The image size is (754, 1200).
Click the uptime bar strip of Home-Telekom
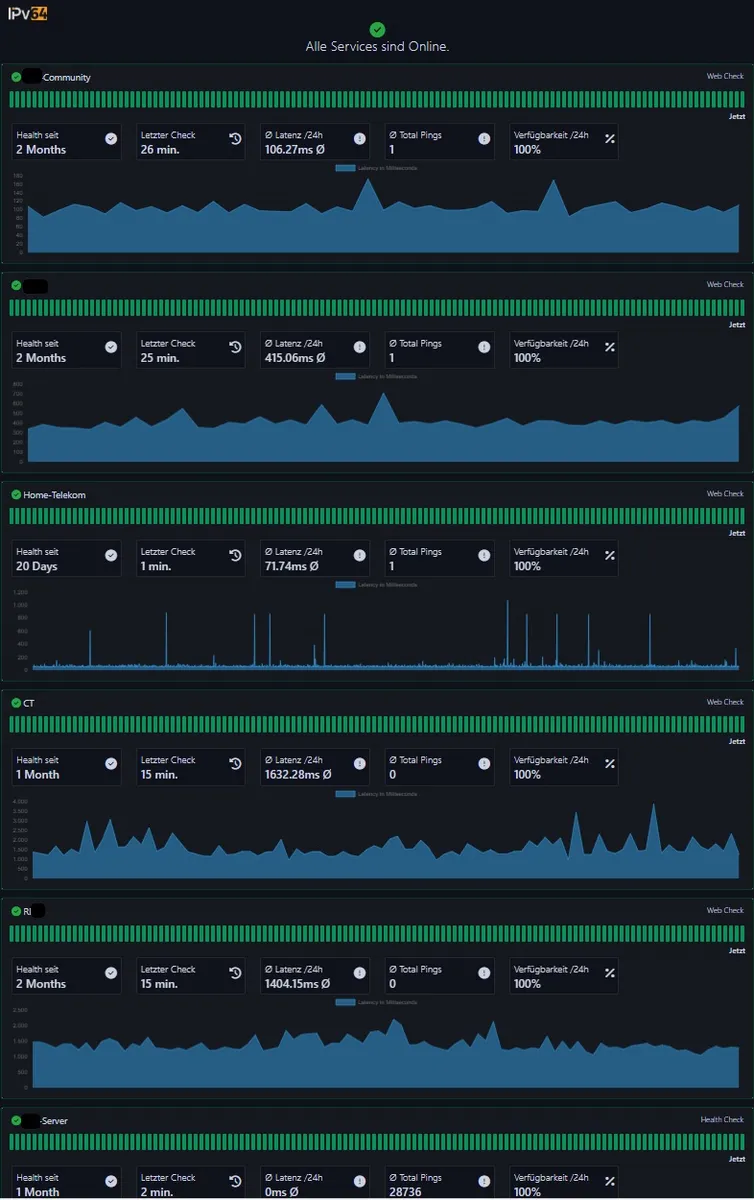click(377, 516)
